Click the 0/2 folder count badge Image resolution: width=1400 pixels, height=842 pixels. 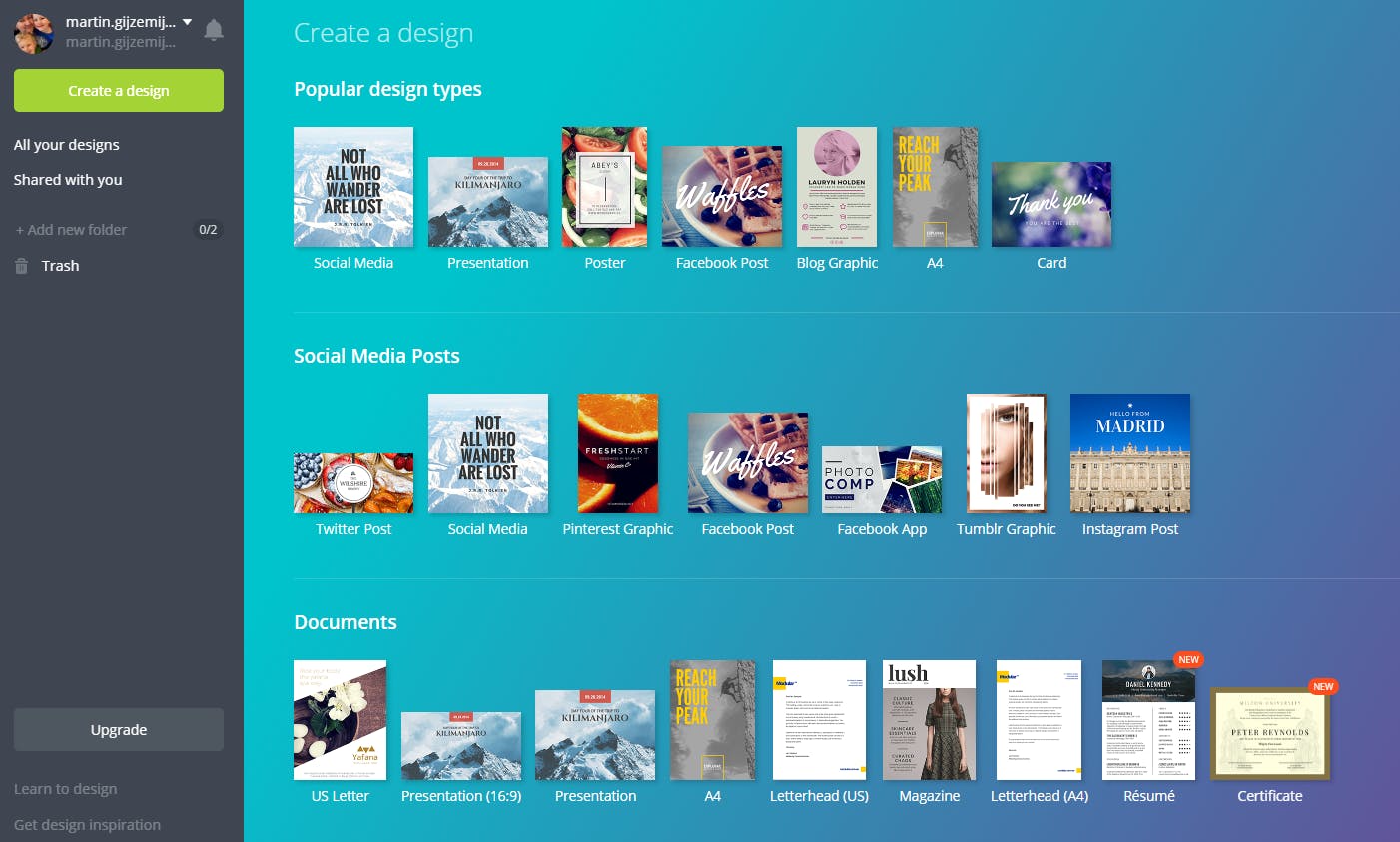[208, 230]
